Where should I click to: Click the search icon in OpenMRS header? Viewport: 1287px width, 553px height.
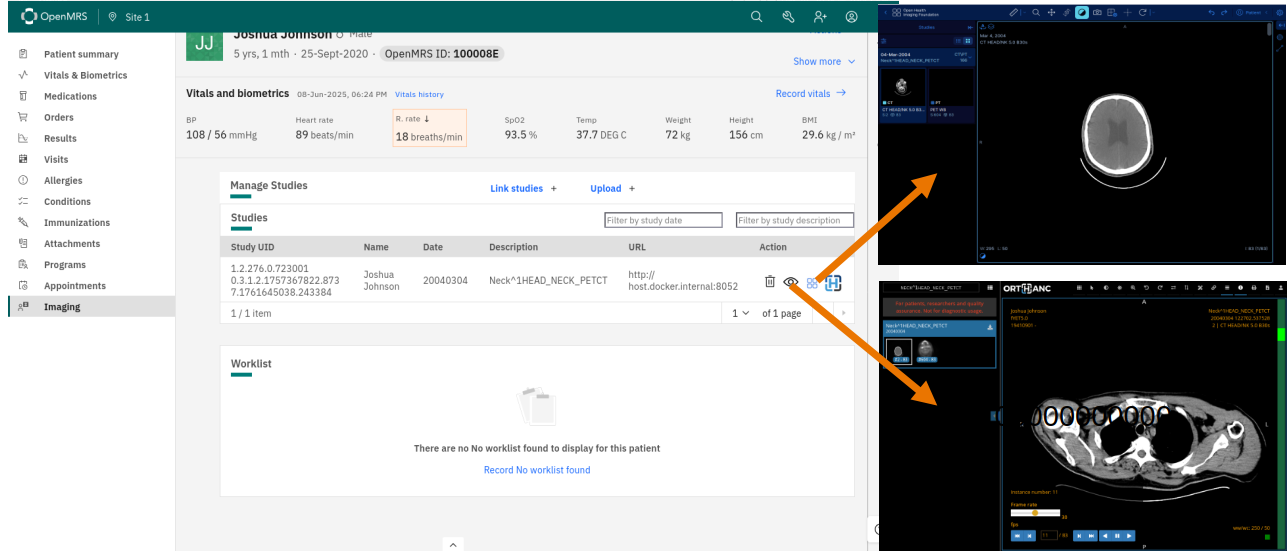click(x=757, y=17)
